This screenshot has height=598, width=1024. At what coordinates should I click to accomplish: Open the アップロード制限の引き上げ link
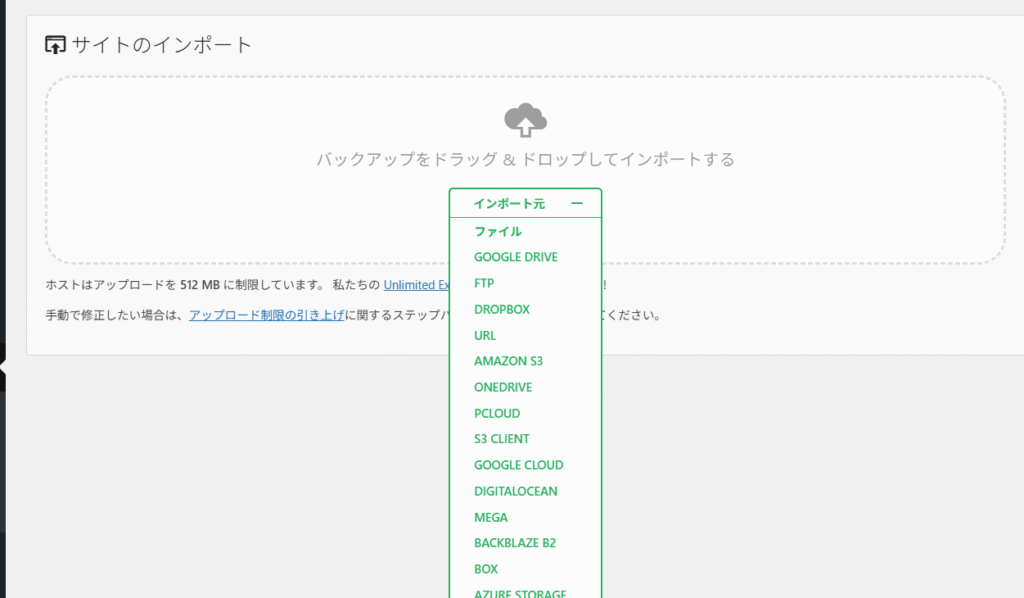click(267, 314)
